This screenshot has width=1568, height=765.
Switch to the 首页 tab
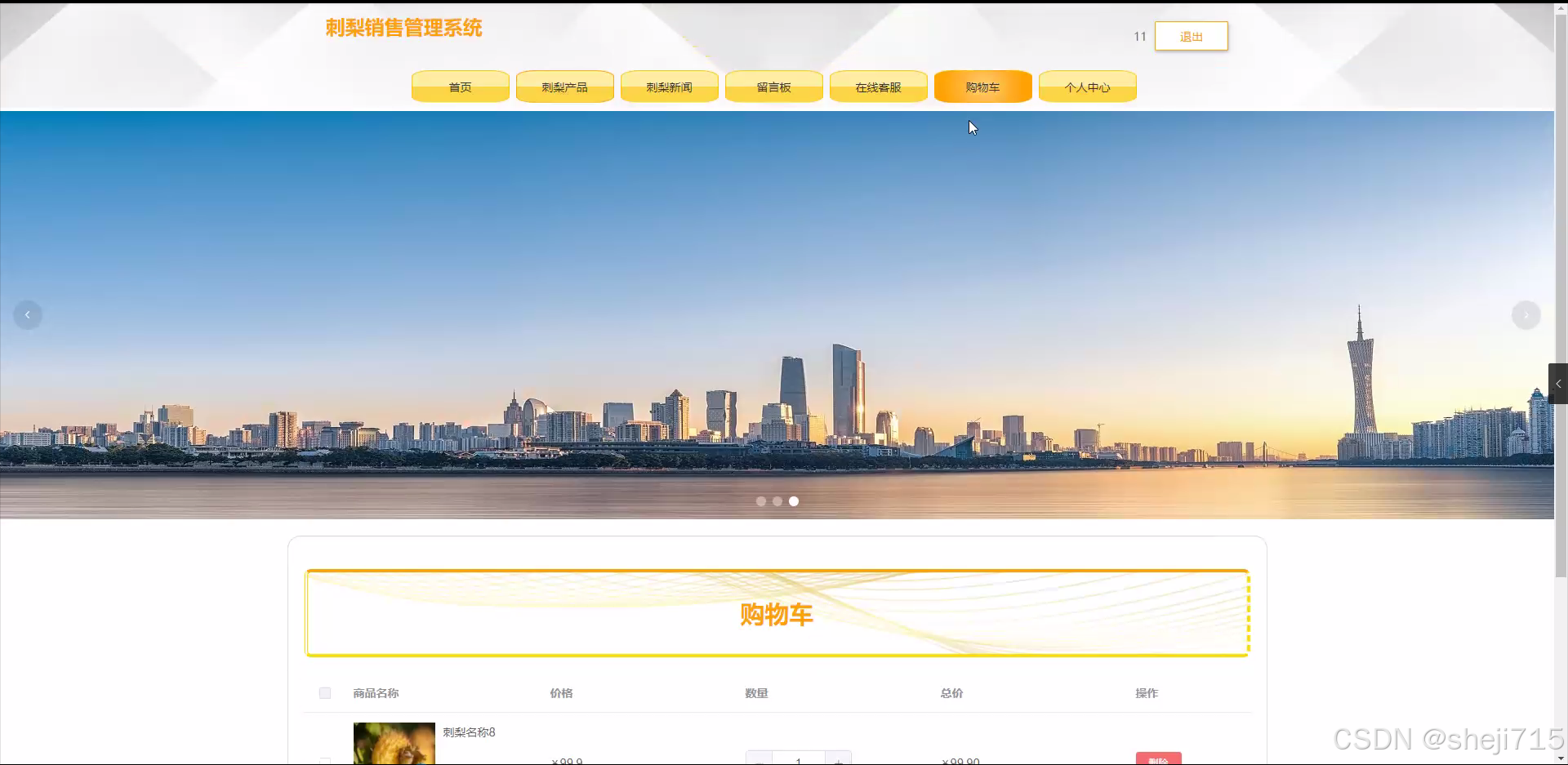(x=460, y=87)
